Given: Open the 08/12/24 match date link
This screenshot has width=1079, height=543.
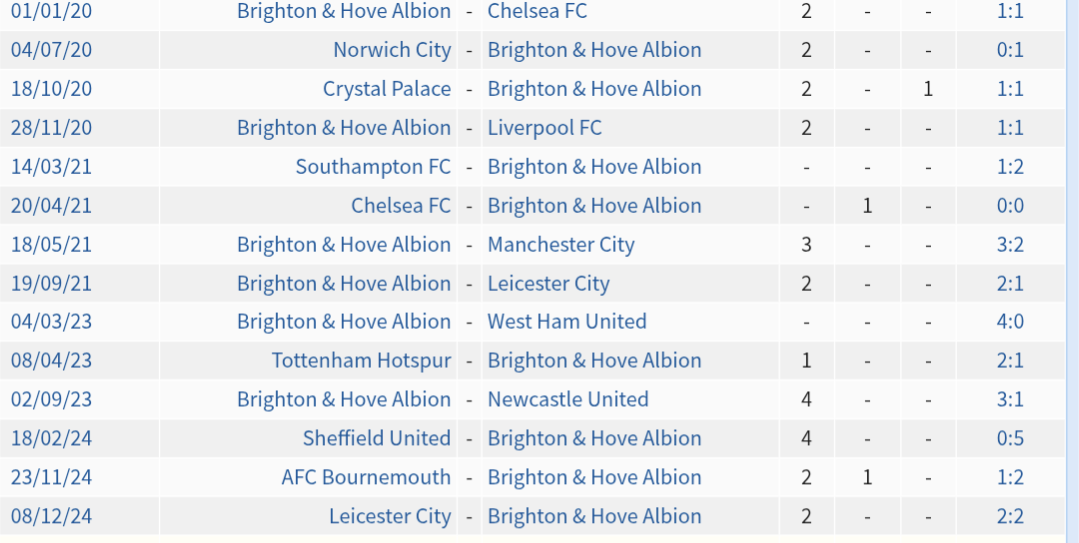Looking at the screenshot, I should pos(51,516).
